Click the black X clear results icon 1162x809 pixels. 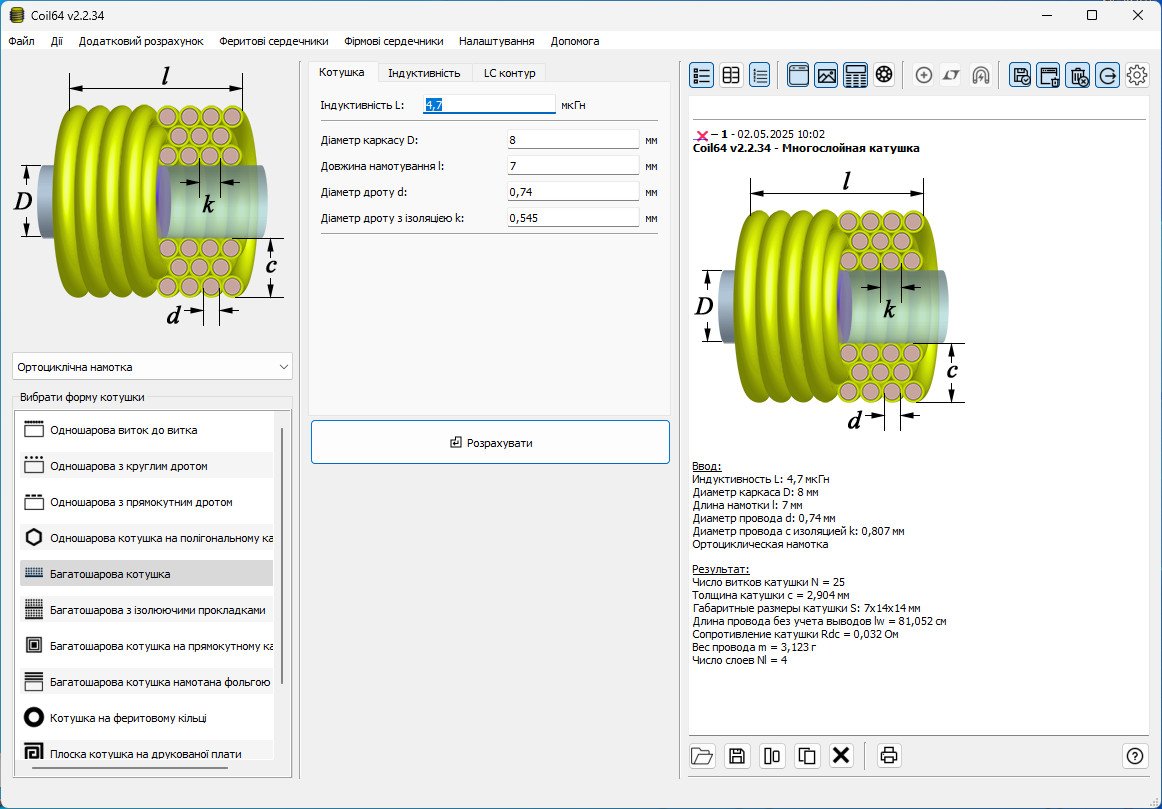coord(841,756)
